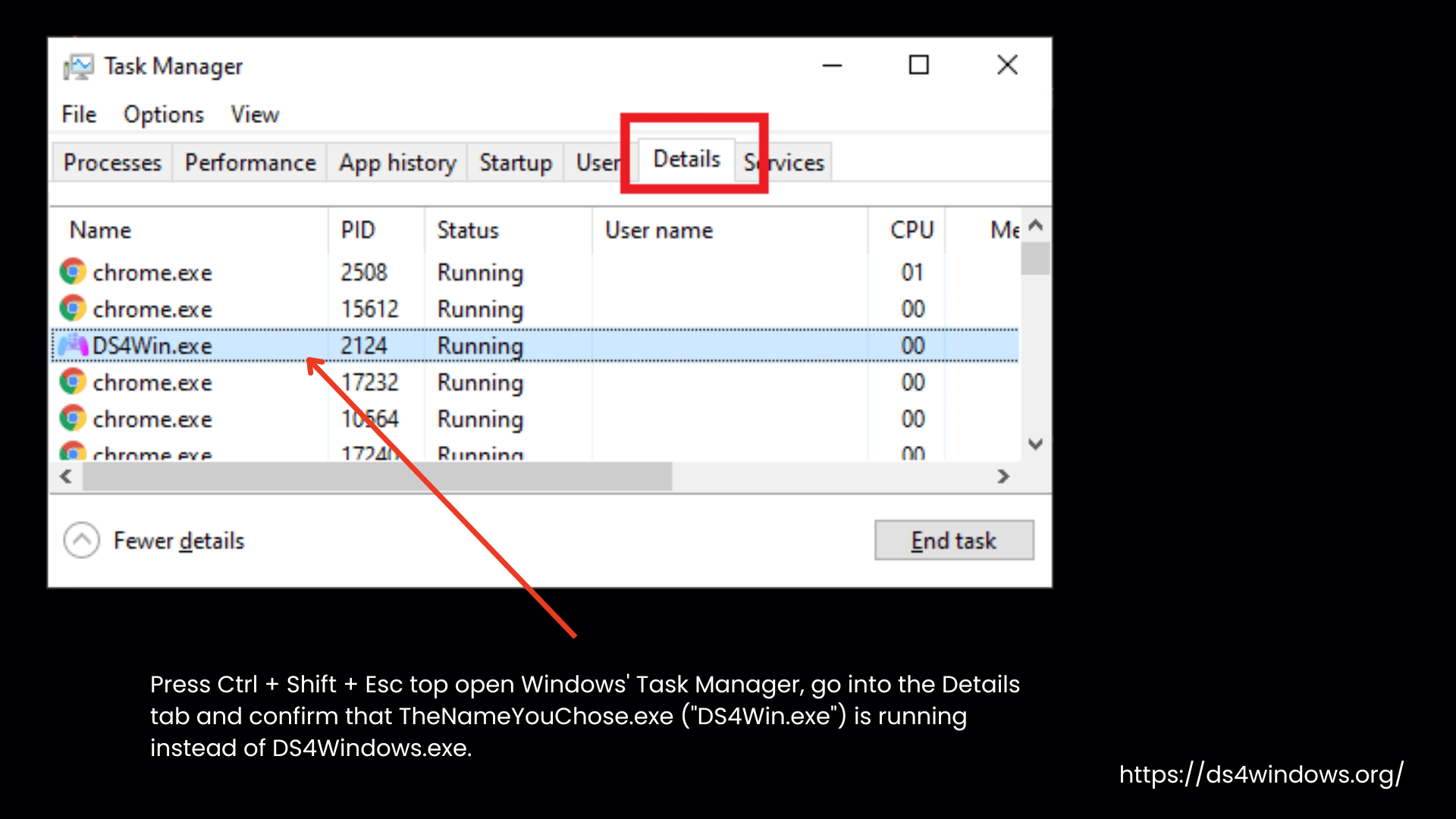Click the horizontal scrollbar thumb
This screenshot has height=819, width=1456.
coord(377,476)
